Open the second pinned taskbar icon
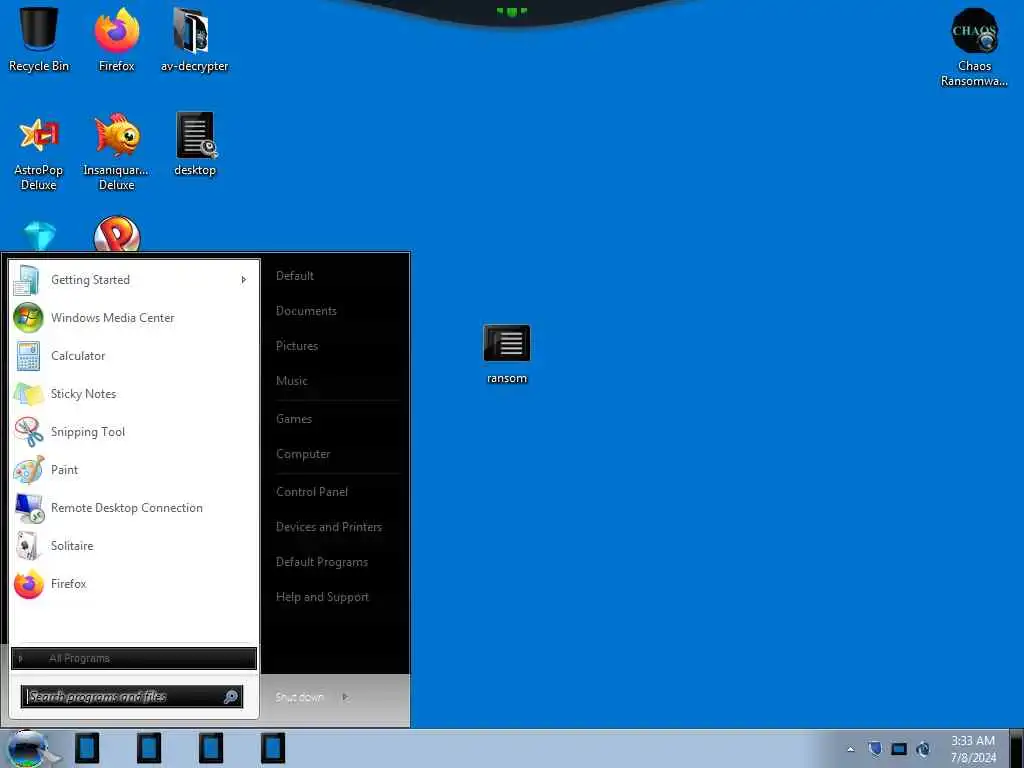1024x768 pixels. tap(149, 748)
